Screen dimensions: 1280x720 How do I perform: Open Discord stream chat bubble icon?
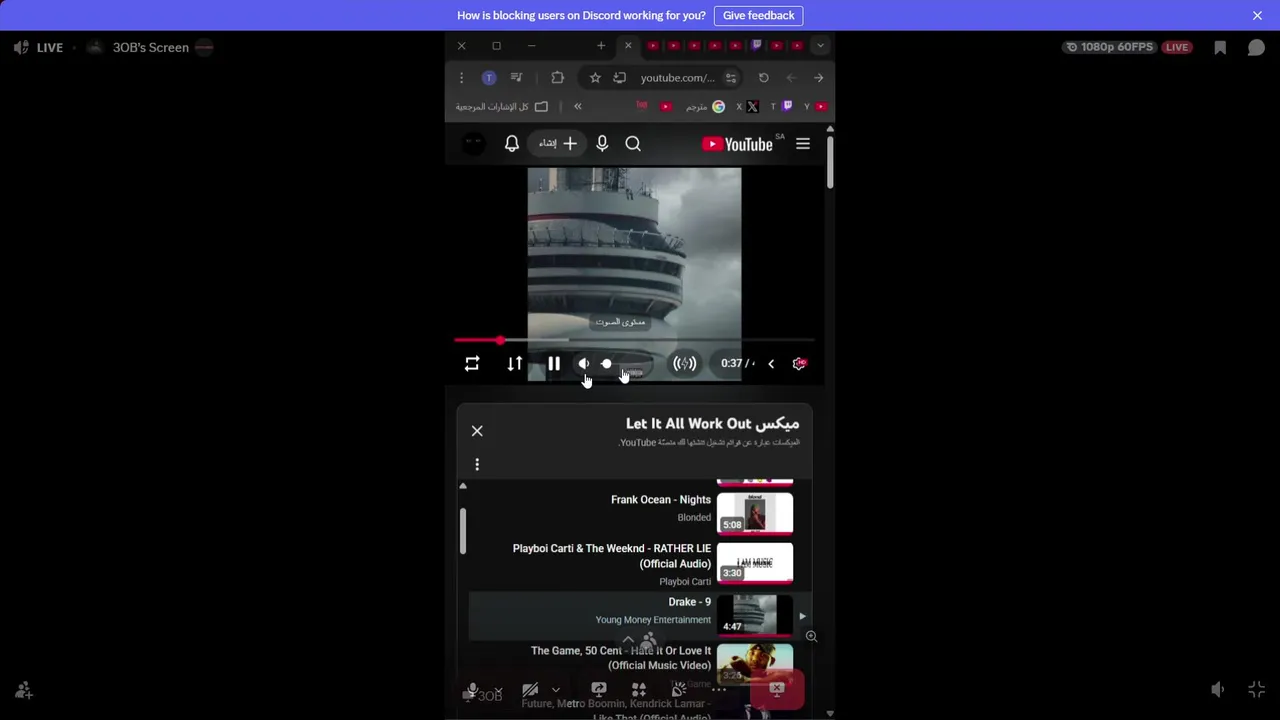click(1256, 47)
